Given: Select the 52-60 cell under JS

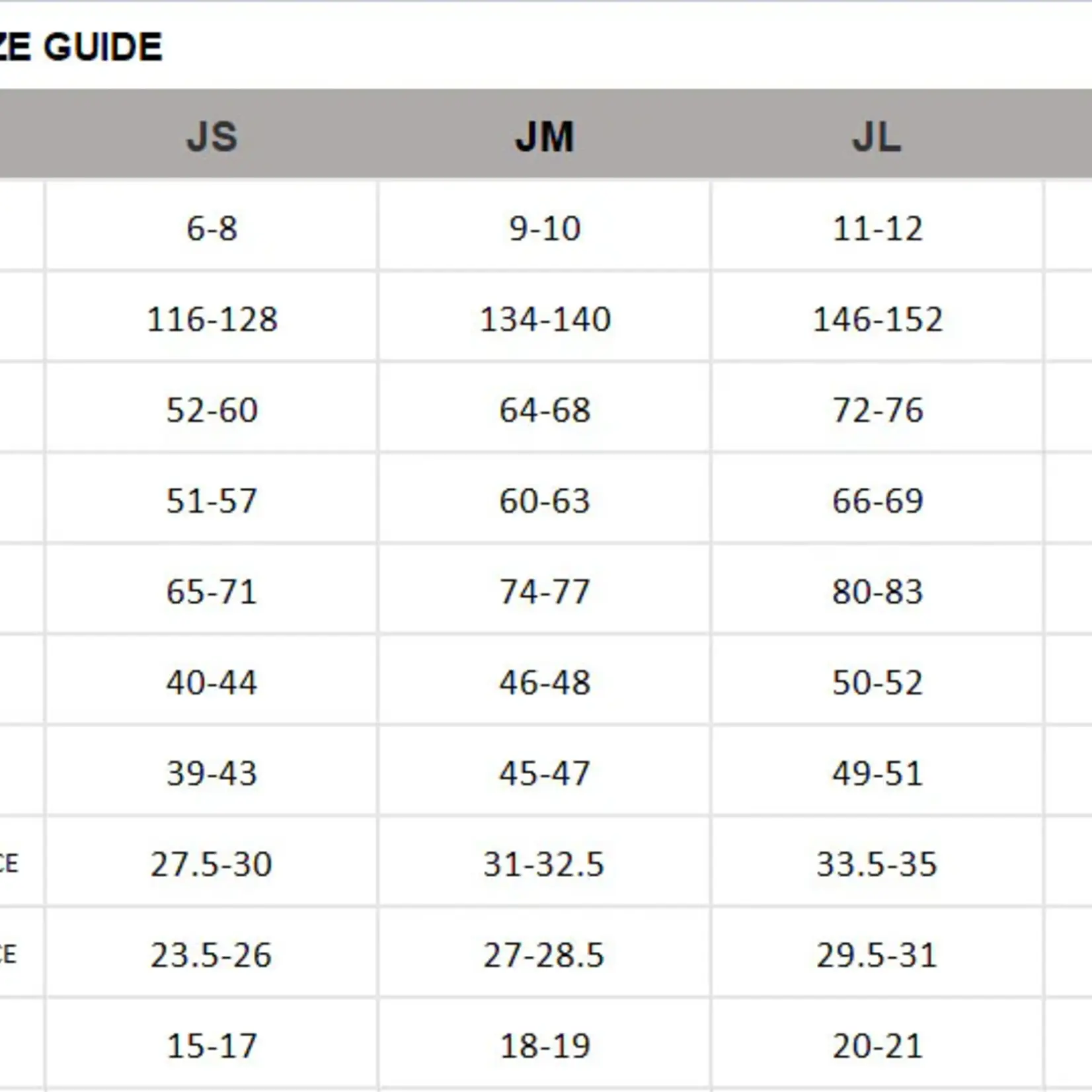Looking at the screenshot, I should point(212,410).
